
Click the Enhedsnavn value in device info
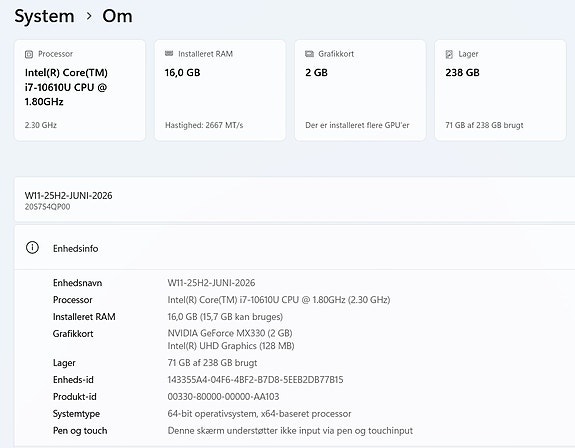coord(211,283)
